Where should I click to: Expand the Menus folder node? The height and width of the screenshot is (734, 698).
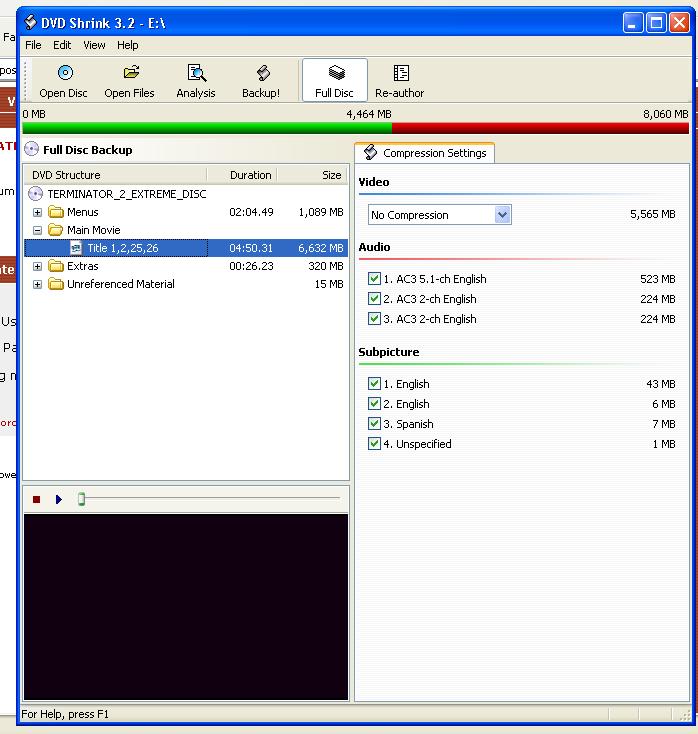37,213
